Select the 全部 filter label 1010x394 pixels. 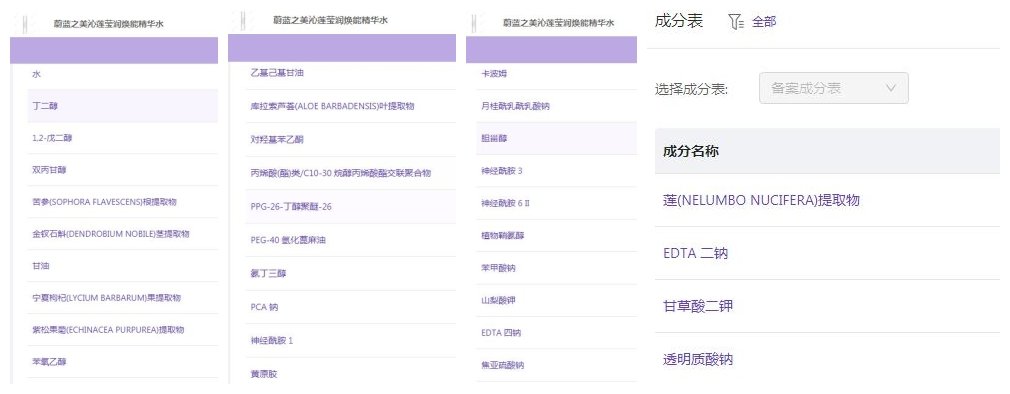tap(764, 22)
